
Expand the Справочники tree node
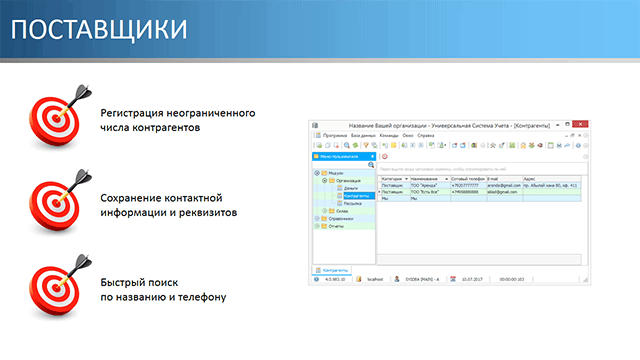(x=317, y=219)
